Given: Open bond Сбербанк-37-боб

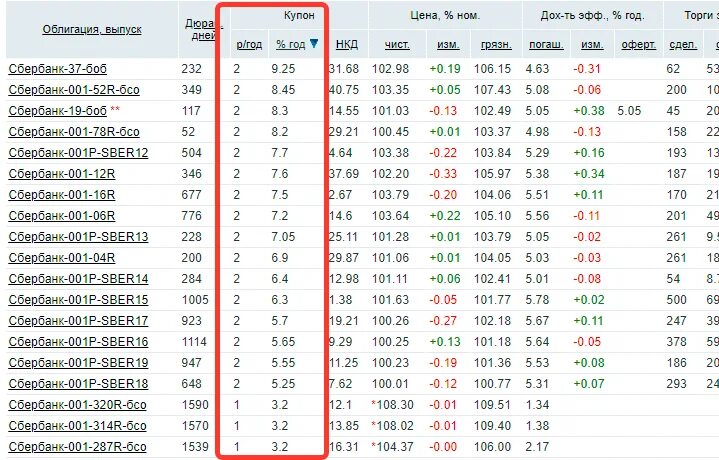Looking at the screenshot, I should (57, 69).
